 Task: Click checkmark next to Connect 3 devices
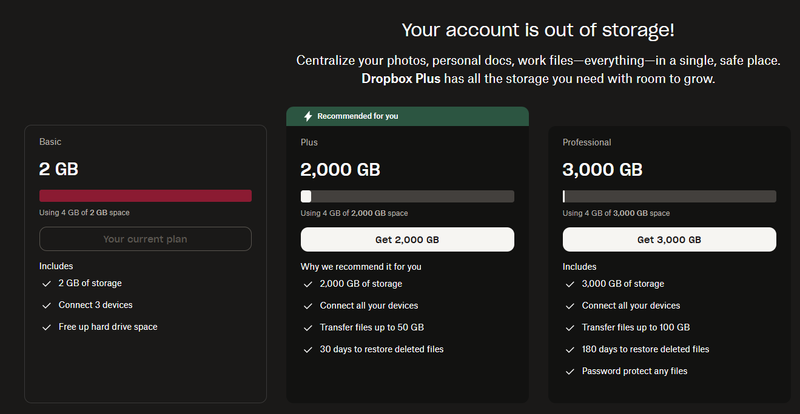46,305
